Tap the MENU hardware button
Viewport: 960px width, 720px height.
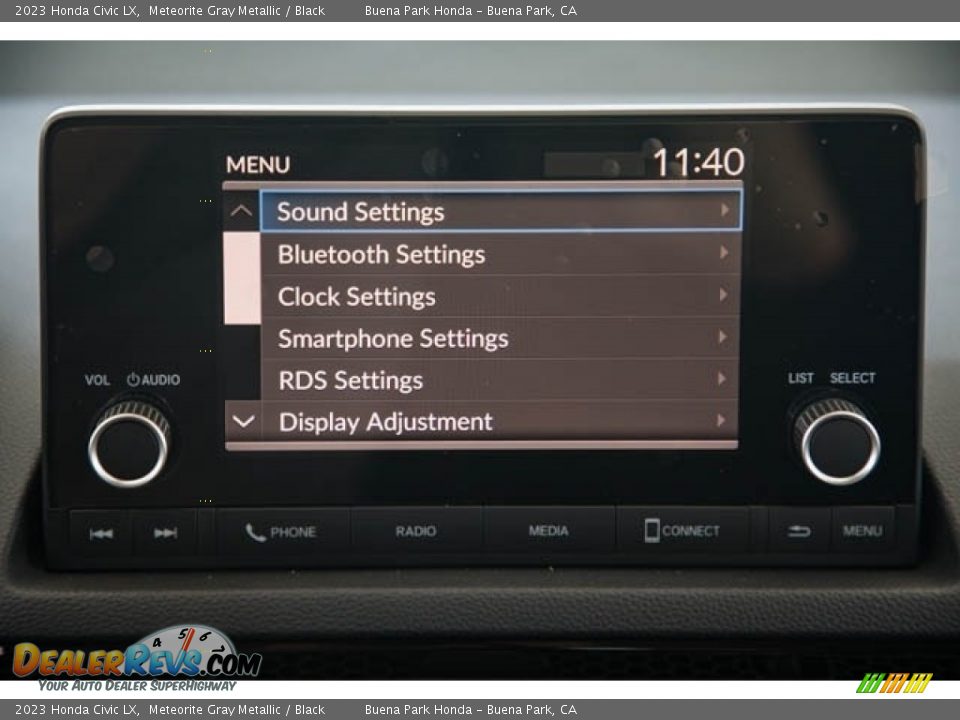[862, 530]
